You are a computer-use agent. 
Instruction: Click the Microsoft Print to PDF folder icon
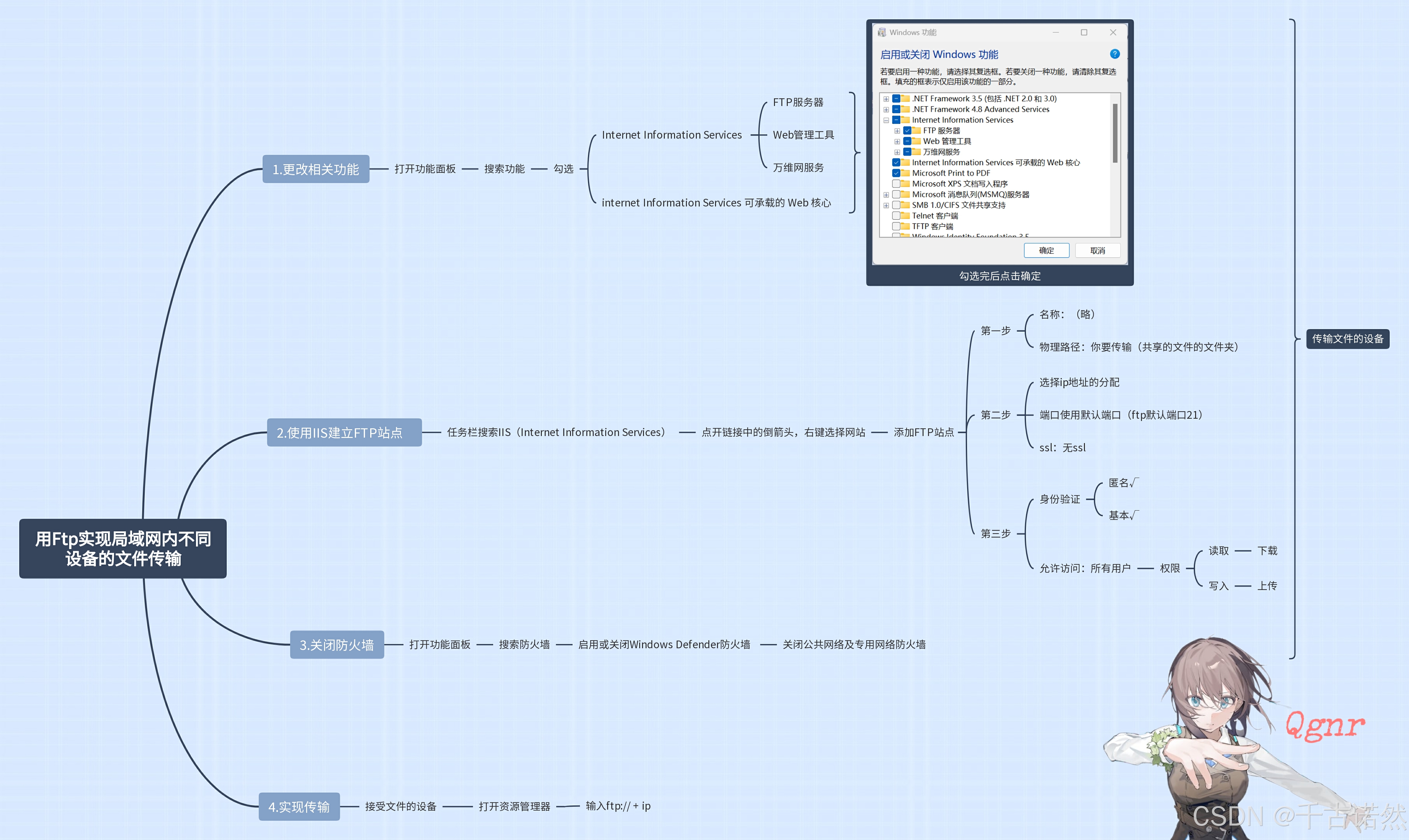905,173
